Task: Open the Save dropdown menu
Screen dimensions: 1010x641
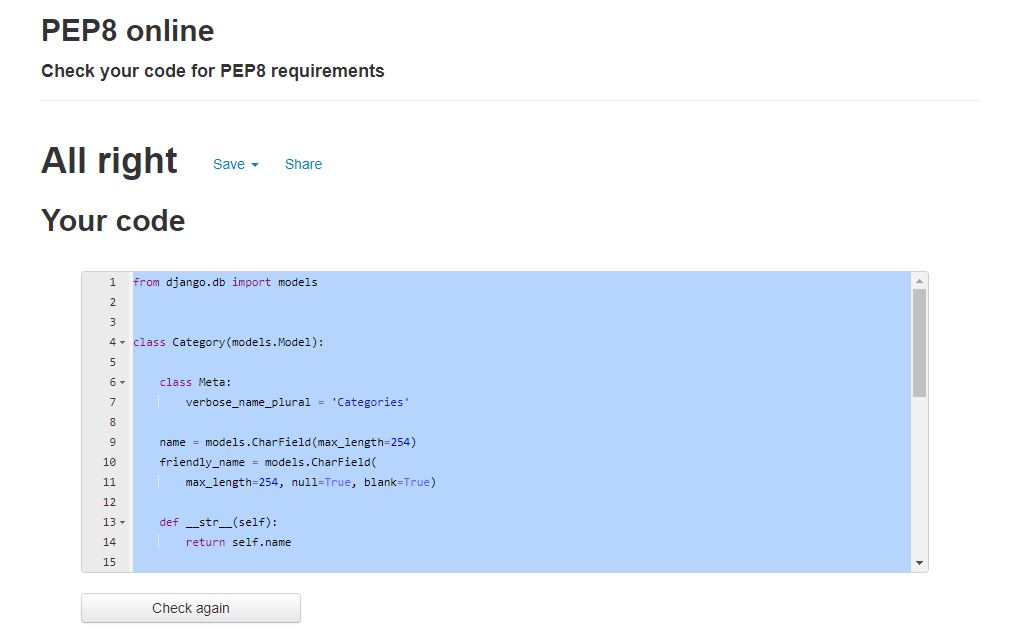Action: click(x=228, y=164)
